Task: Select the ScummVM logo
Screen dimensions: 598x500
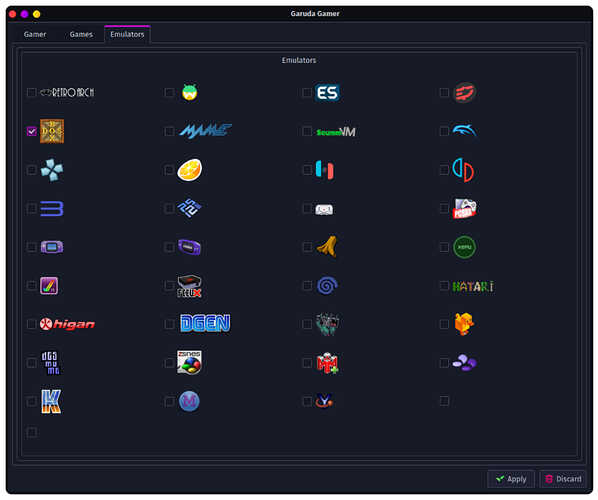Action: coord(336,132)
